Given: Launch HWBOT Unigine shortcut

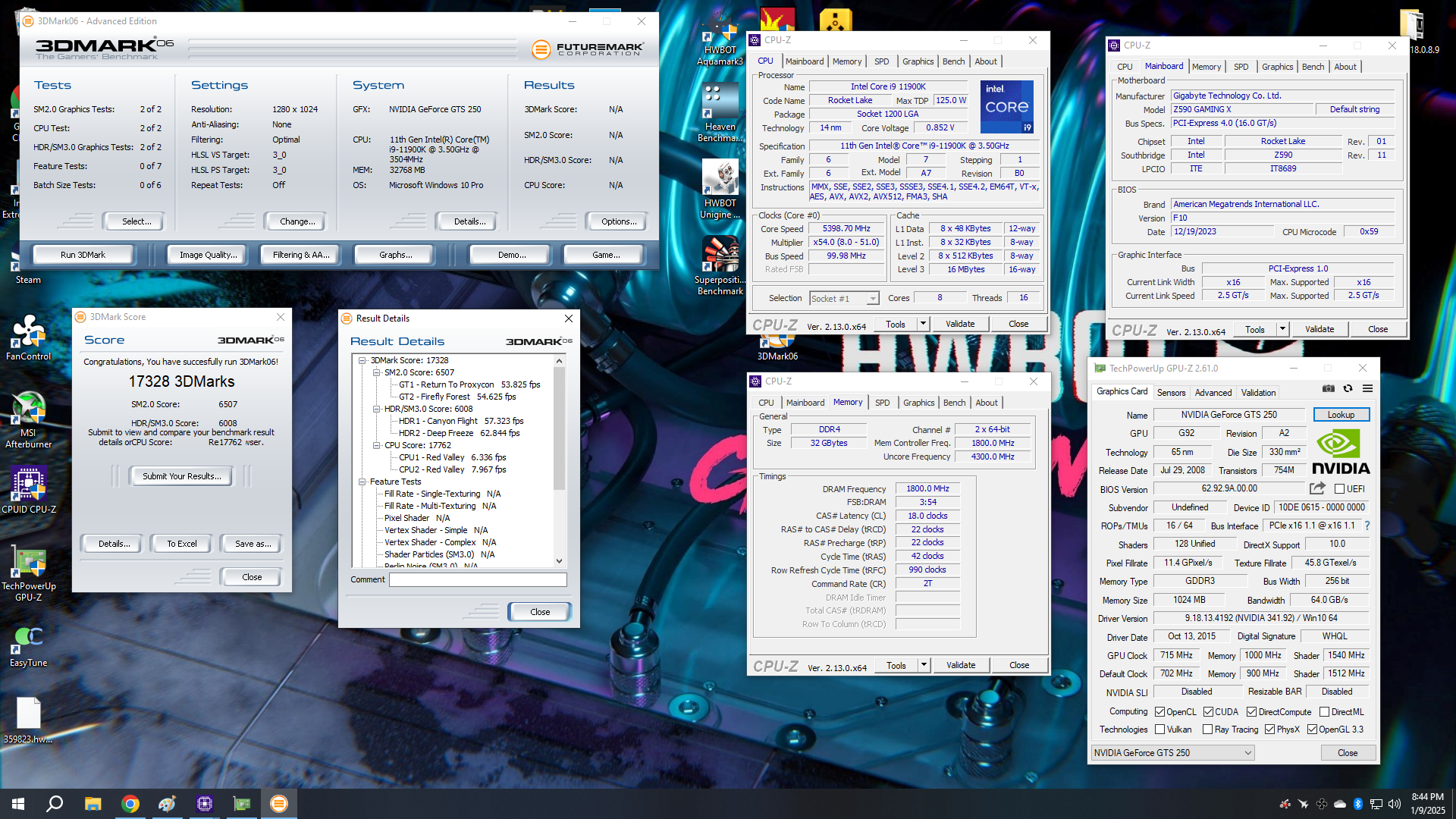Looking at the screenshot, I should click(720, 190).
